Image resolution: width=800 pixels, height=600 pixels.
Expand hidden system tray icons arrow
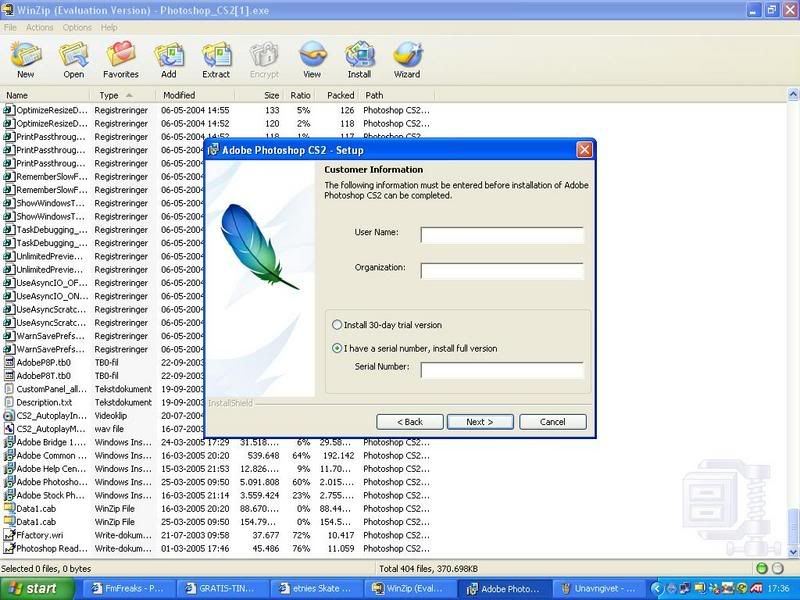[657, 589]
